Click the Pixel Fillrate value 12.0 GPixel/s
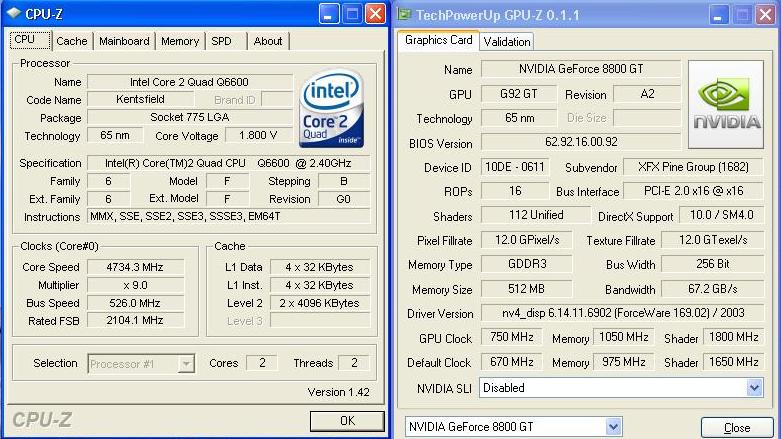 point(527,240)
